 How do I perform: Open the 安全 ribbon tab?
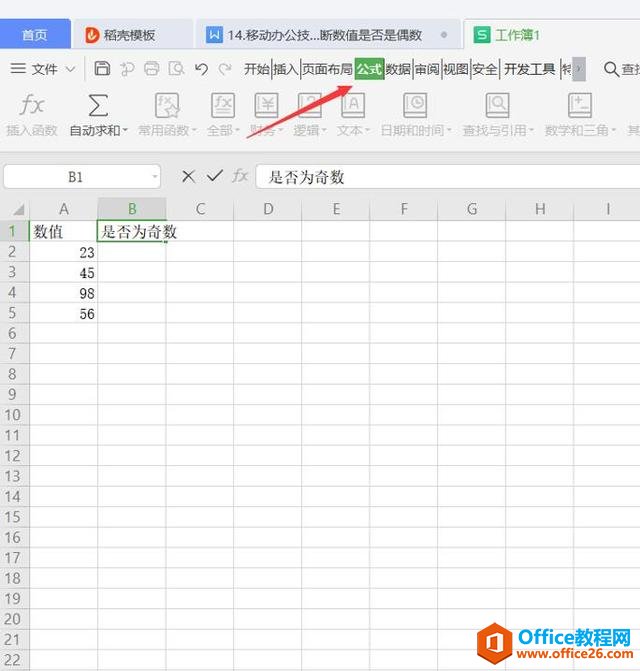tap(484, 68)
